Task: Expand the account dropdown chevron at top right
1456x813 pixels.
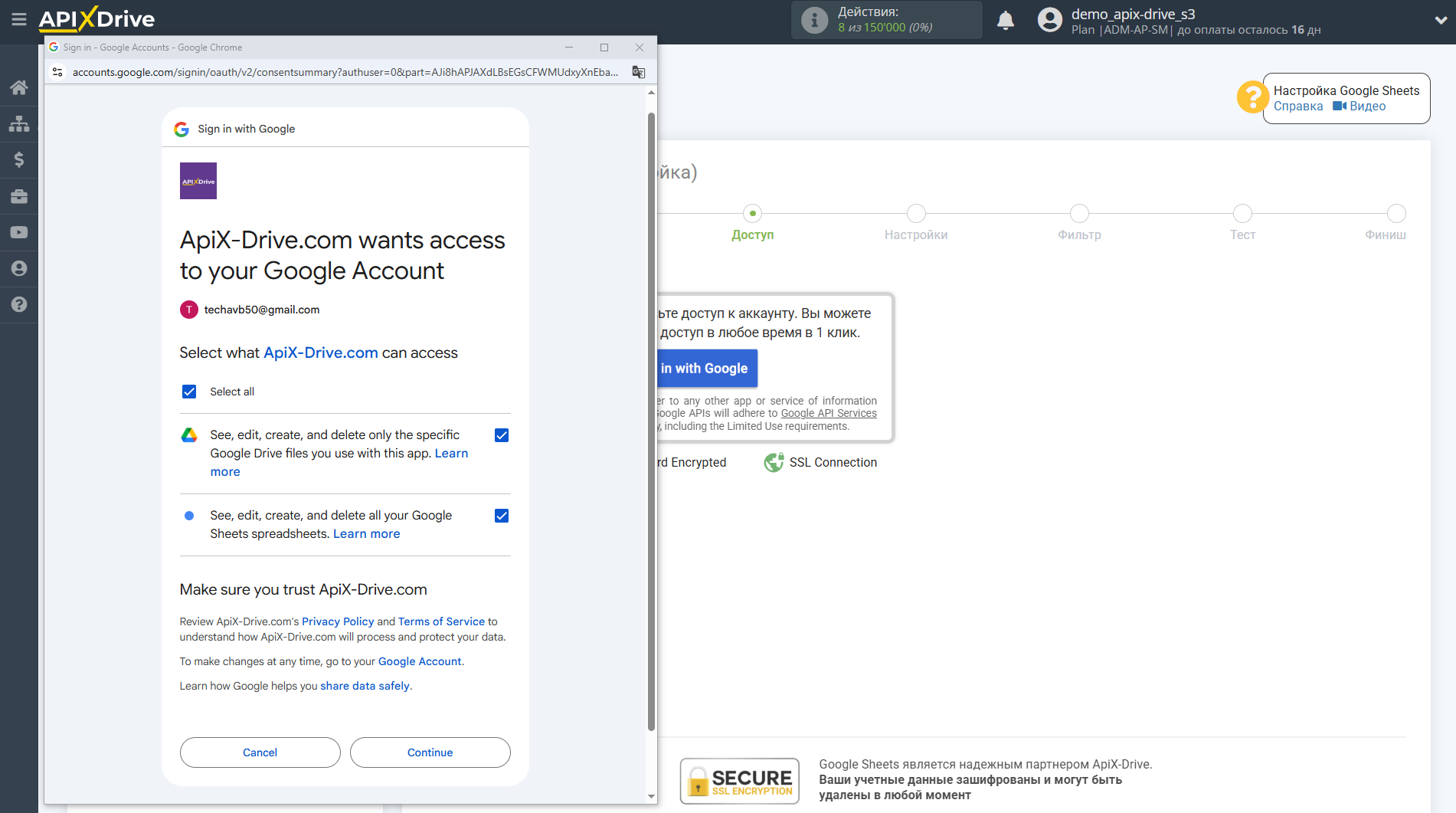Action: point(1440,21)
